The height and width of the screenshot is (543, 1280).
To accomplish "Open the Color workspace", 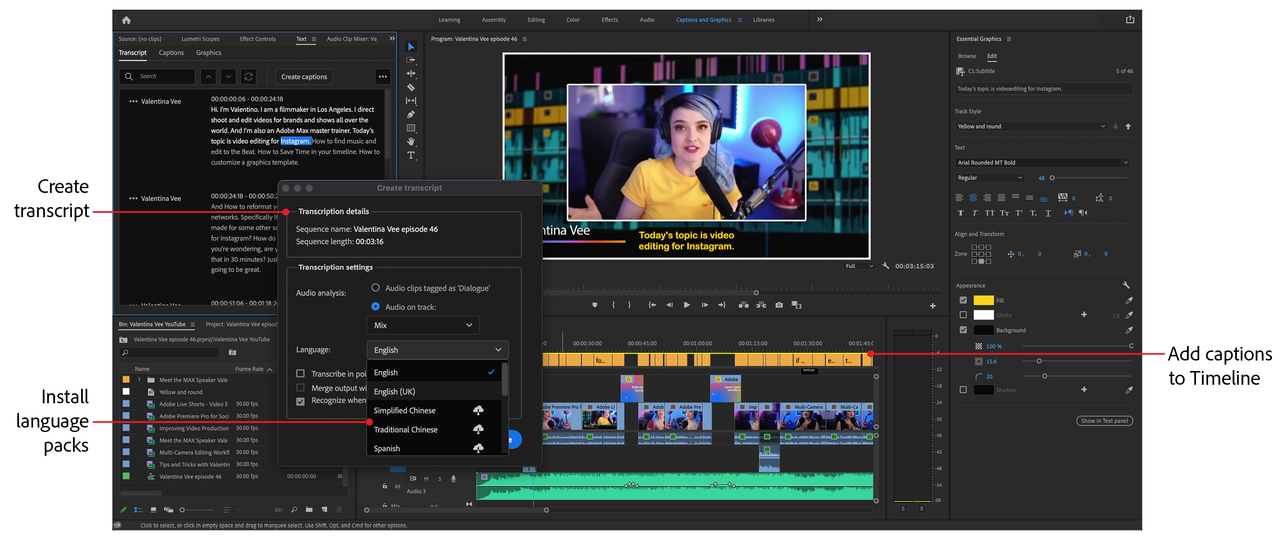I will click(x=573, y=19).
